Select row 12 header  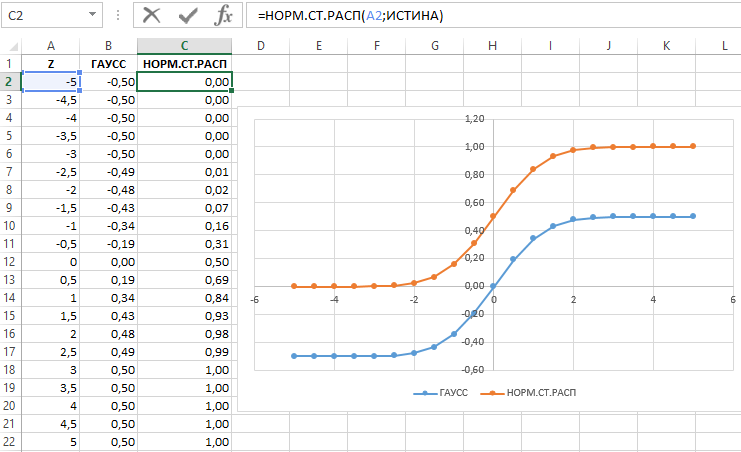pyautogui.click(x=9, y=261)
